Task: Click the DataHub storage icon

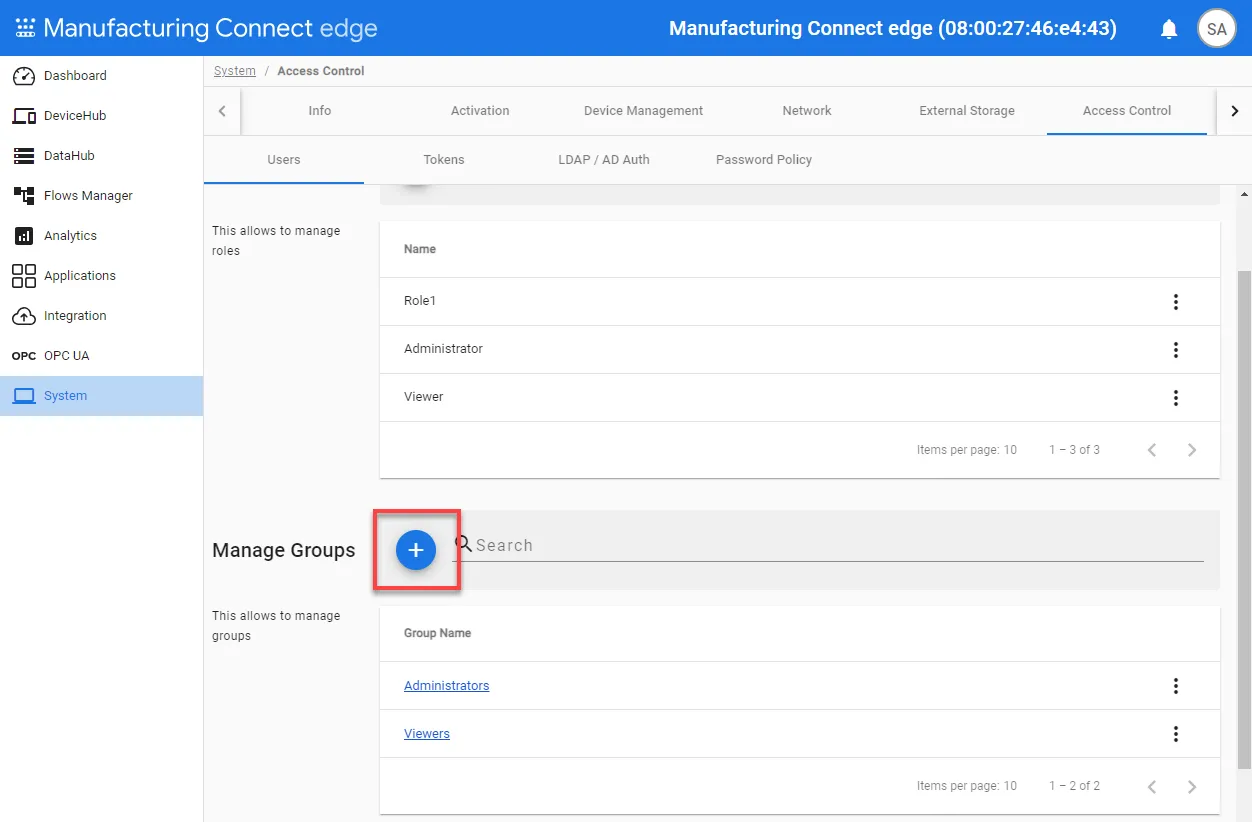Action: [24, 156]
